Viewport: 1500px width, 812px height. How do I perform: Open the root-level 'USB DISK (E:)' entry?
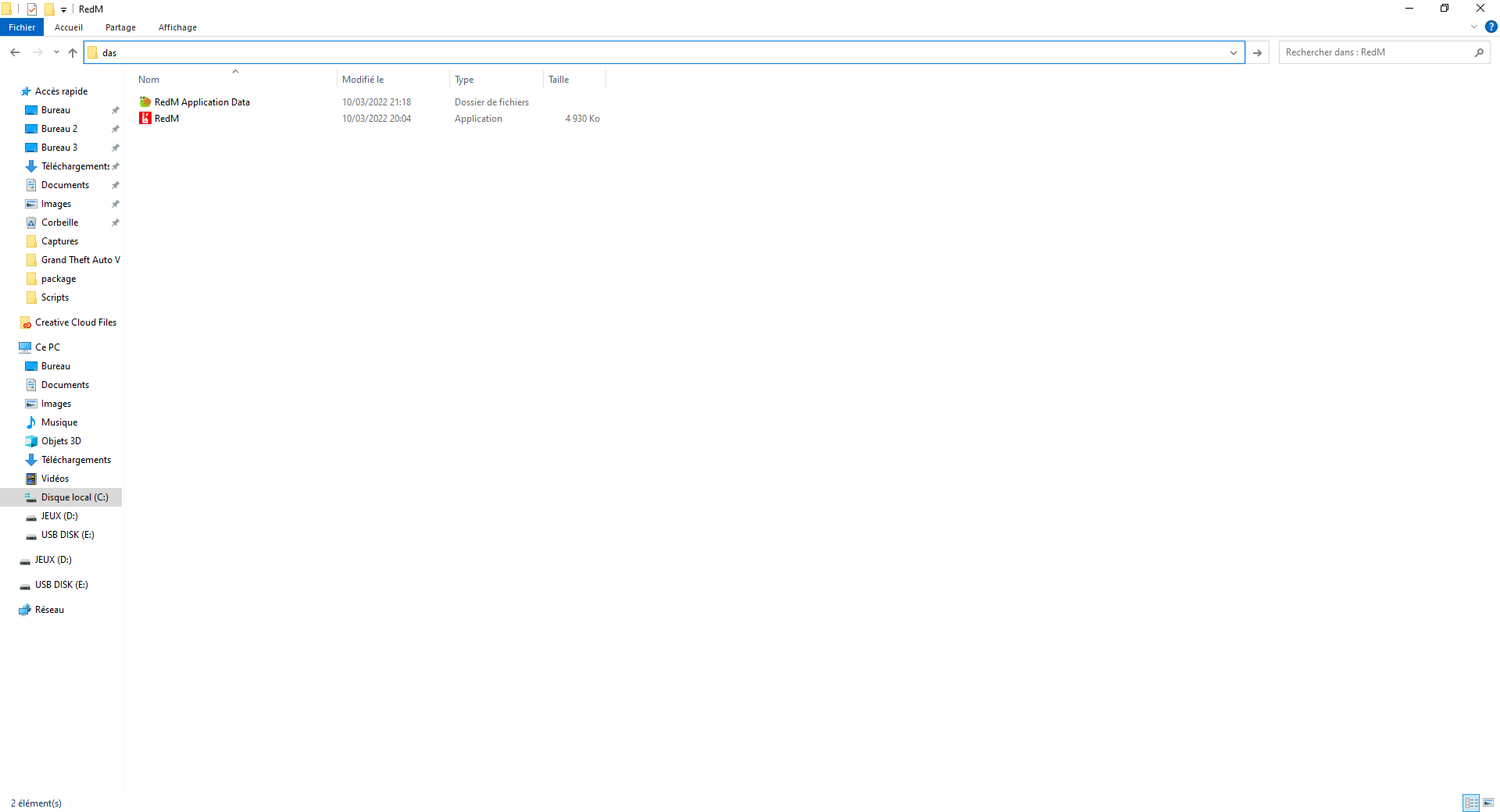pos(61,585)
